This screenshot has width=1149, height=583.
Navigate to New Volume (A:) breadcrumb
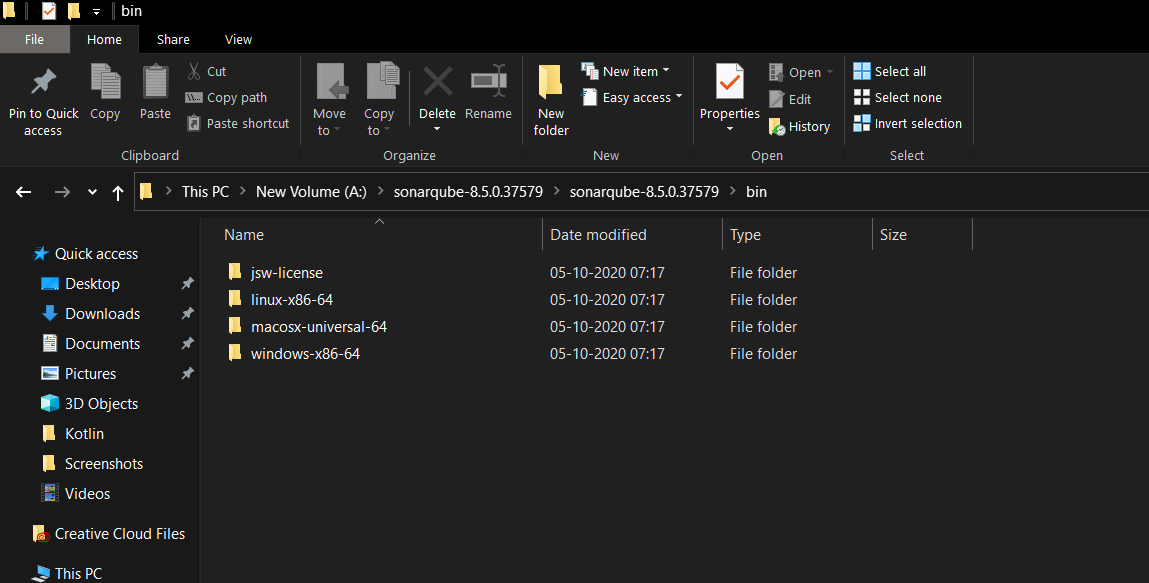click(x=311, y=192)
